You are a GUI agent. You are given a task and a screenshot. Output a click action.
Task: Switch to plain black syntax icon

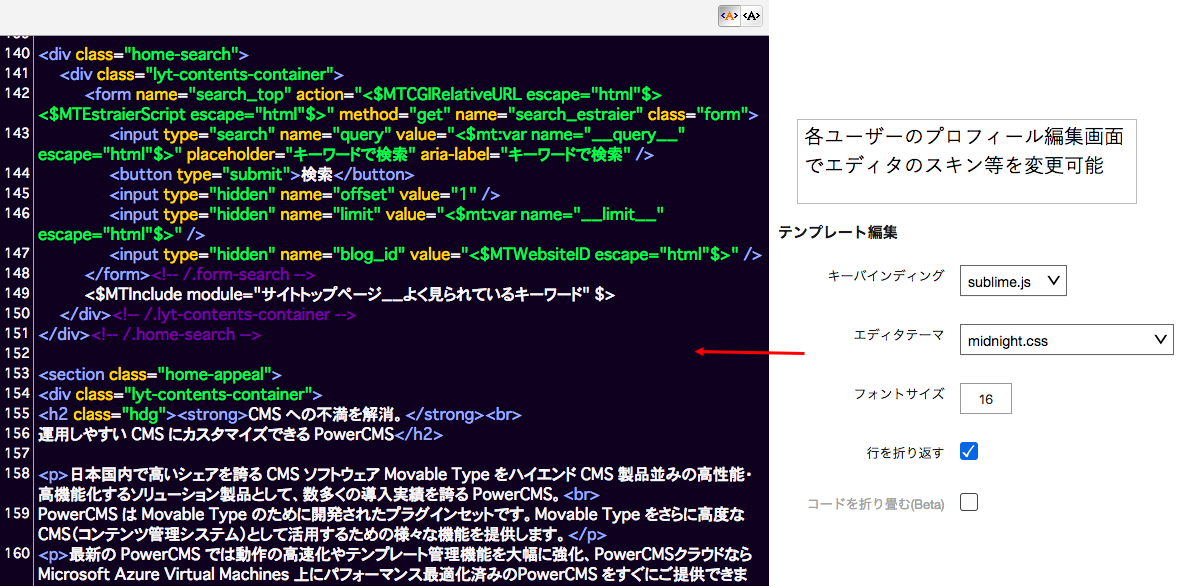point(751,16)
